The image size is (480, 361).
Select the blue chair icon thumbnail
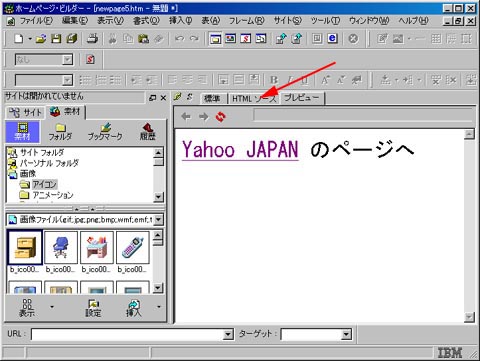[61, 247]
